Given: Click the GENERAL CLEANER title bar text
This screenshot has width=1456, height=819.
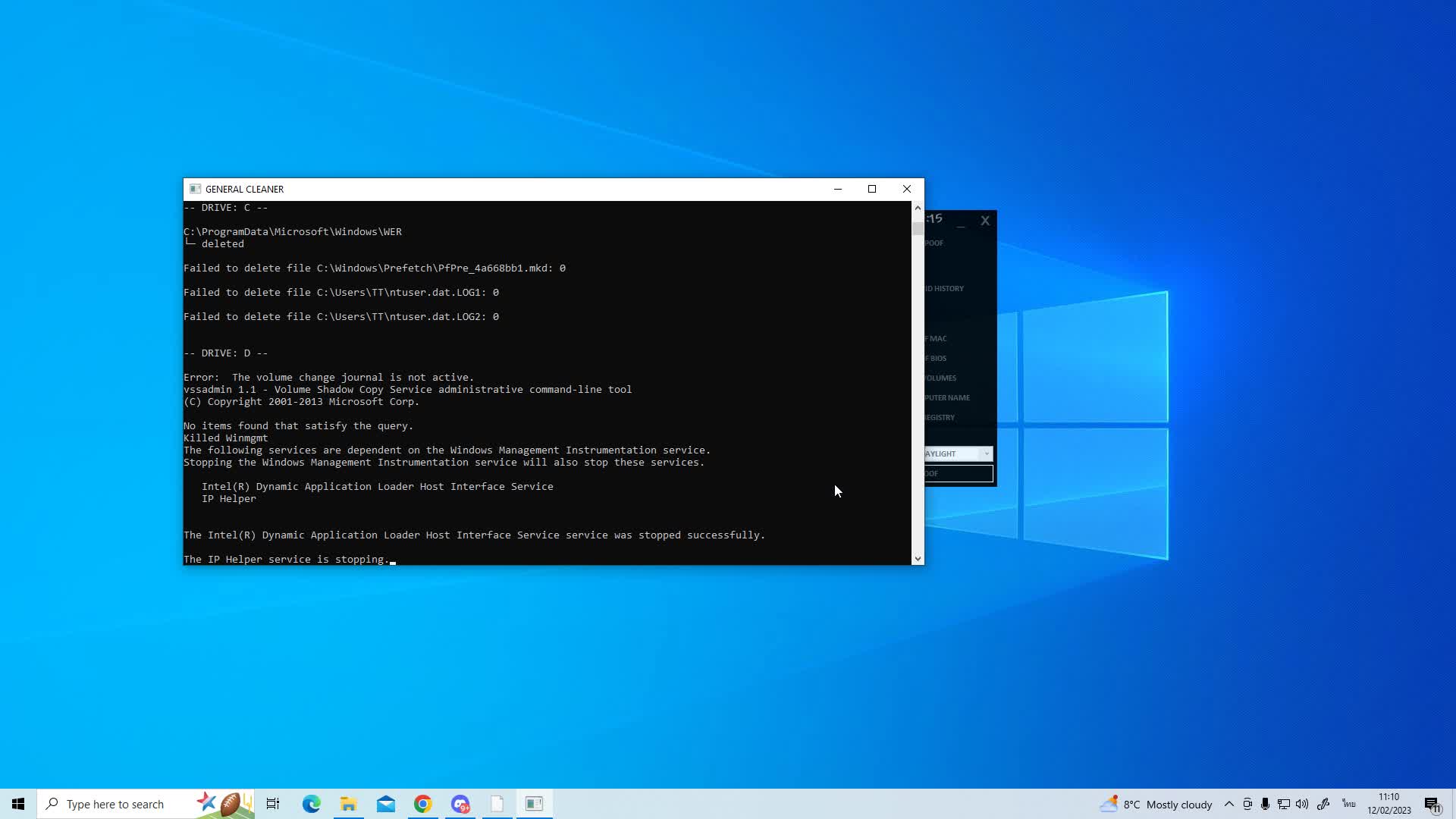Looking at the screenshot, I should 244,190.
